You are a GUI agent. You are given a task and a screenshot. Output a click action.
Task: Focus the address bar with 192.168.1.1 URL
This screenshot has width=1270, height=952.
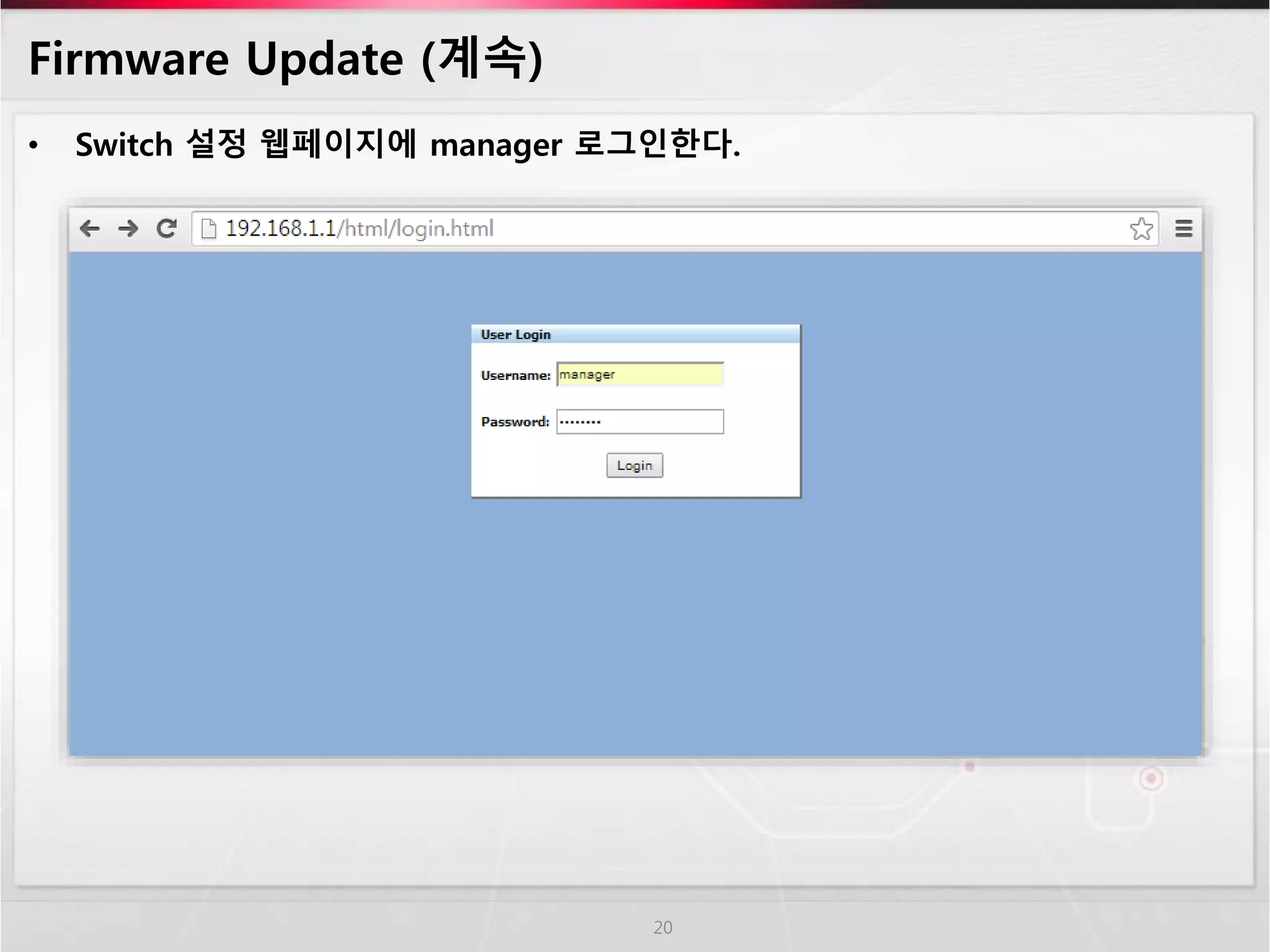(675, 229)
